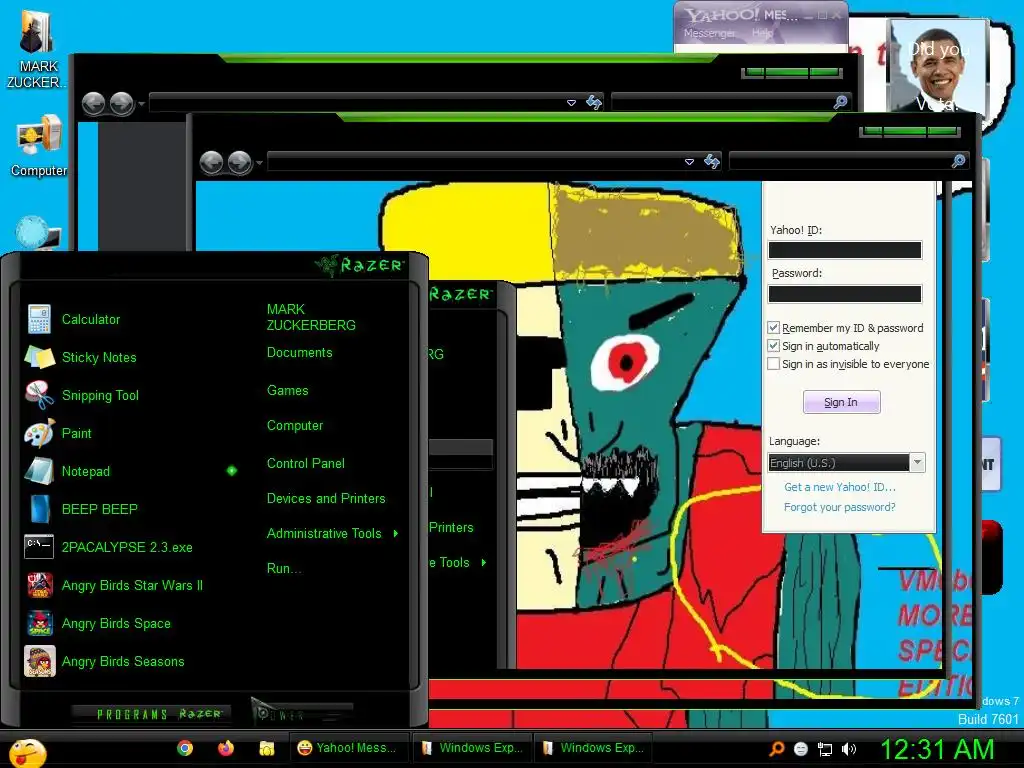
Task: Open the BEEP BEEP program icon
Action: pyautogui.click(x=39, y=509)
